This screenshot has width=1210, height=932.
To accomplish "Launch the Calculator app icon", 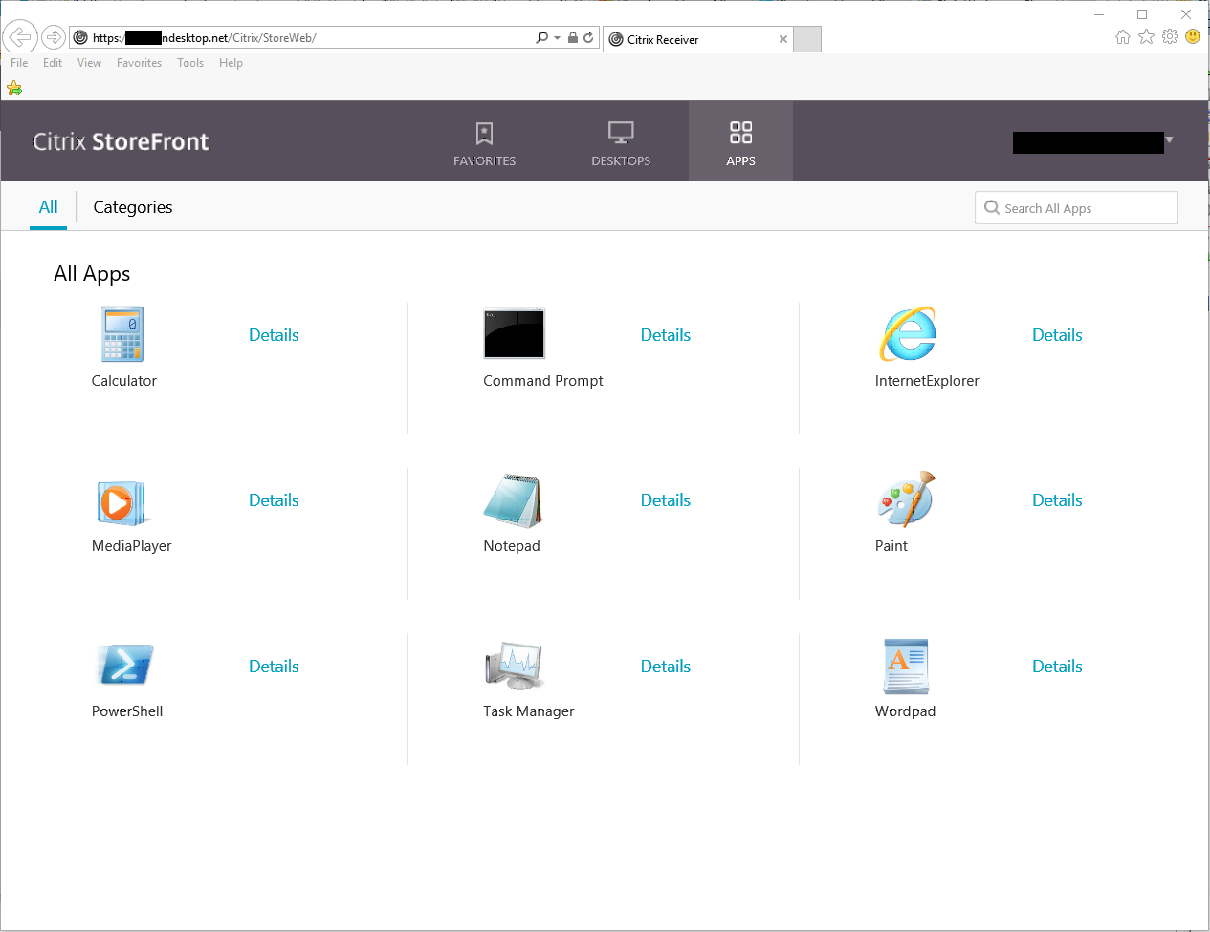I will [123, 334].
